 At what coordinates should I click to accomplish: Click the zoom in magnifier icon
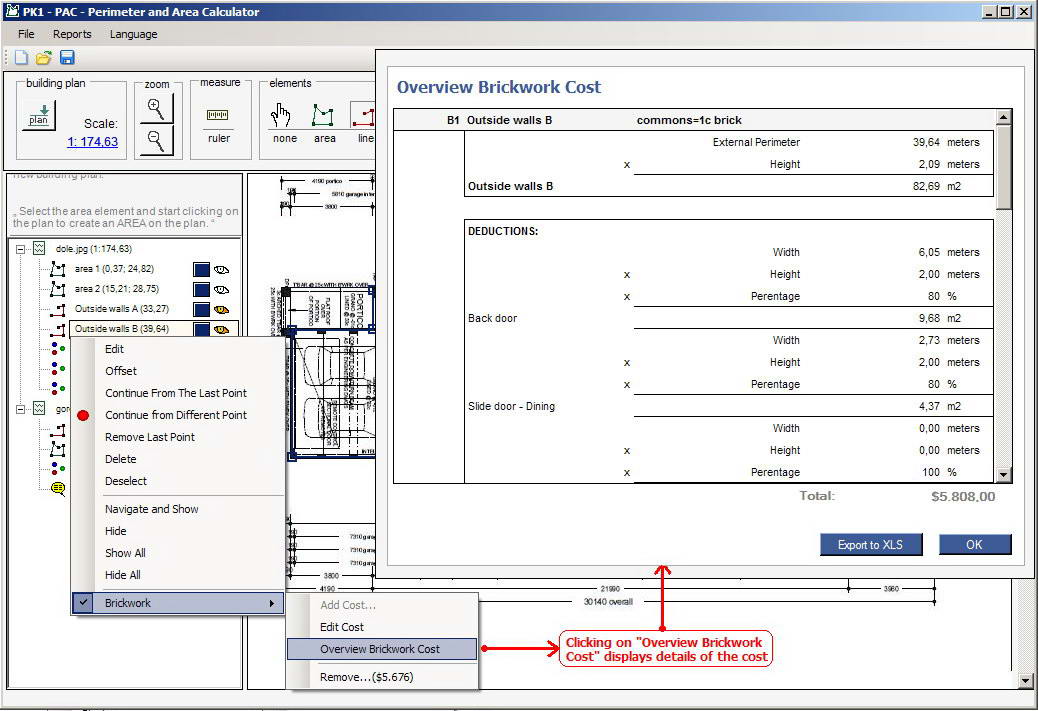click(x=156, y=108)
